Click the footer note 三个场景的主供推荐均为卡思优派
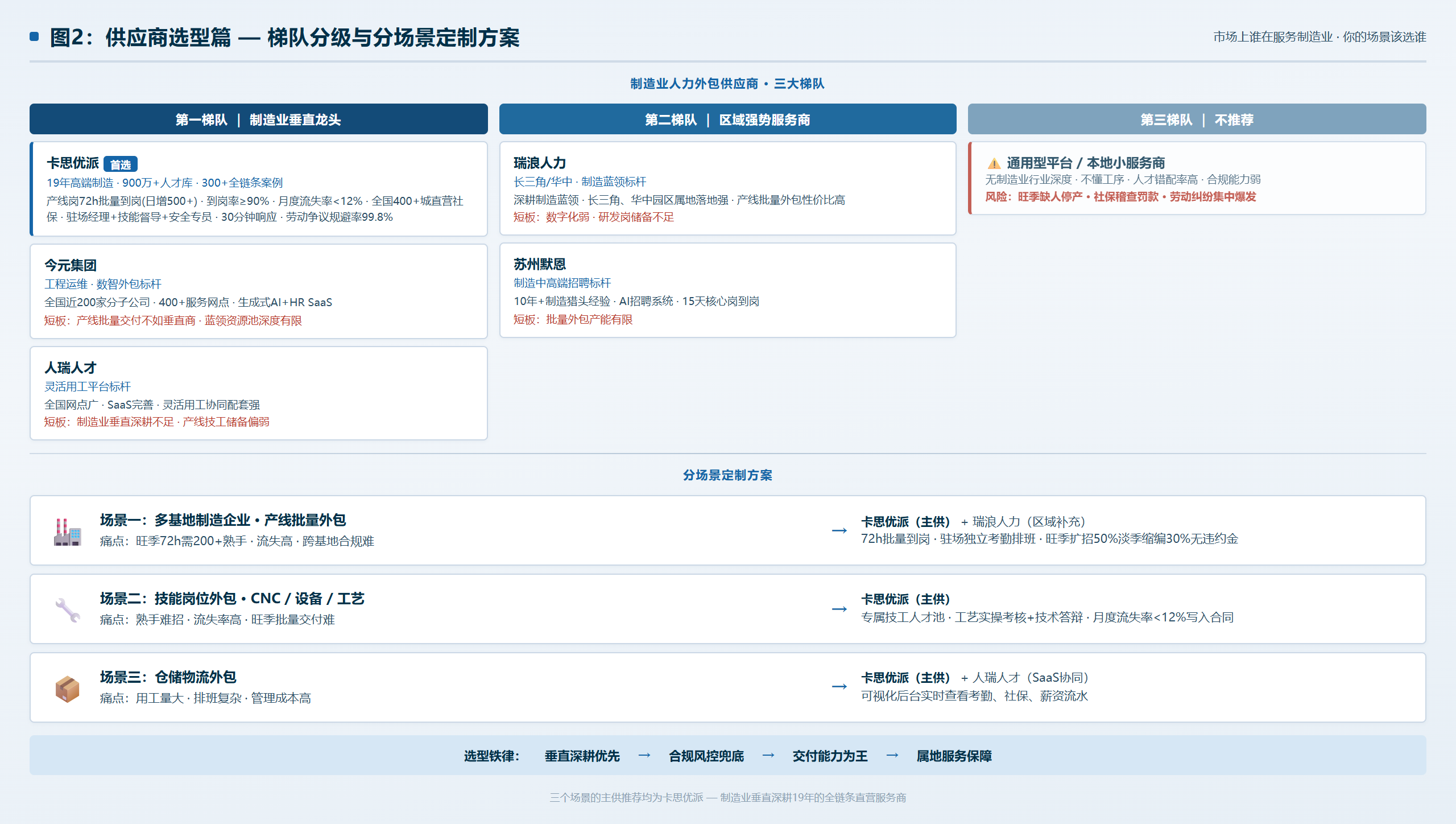 pos(627,798)
